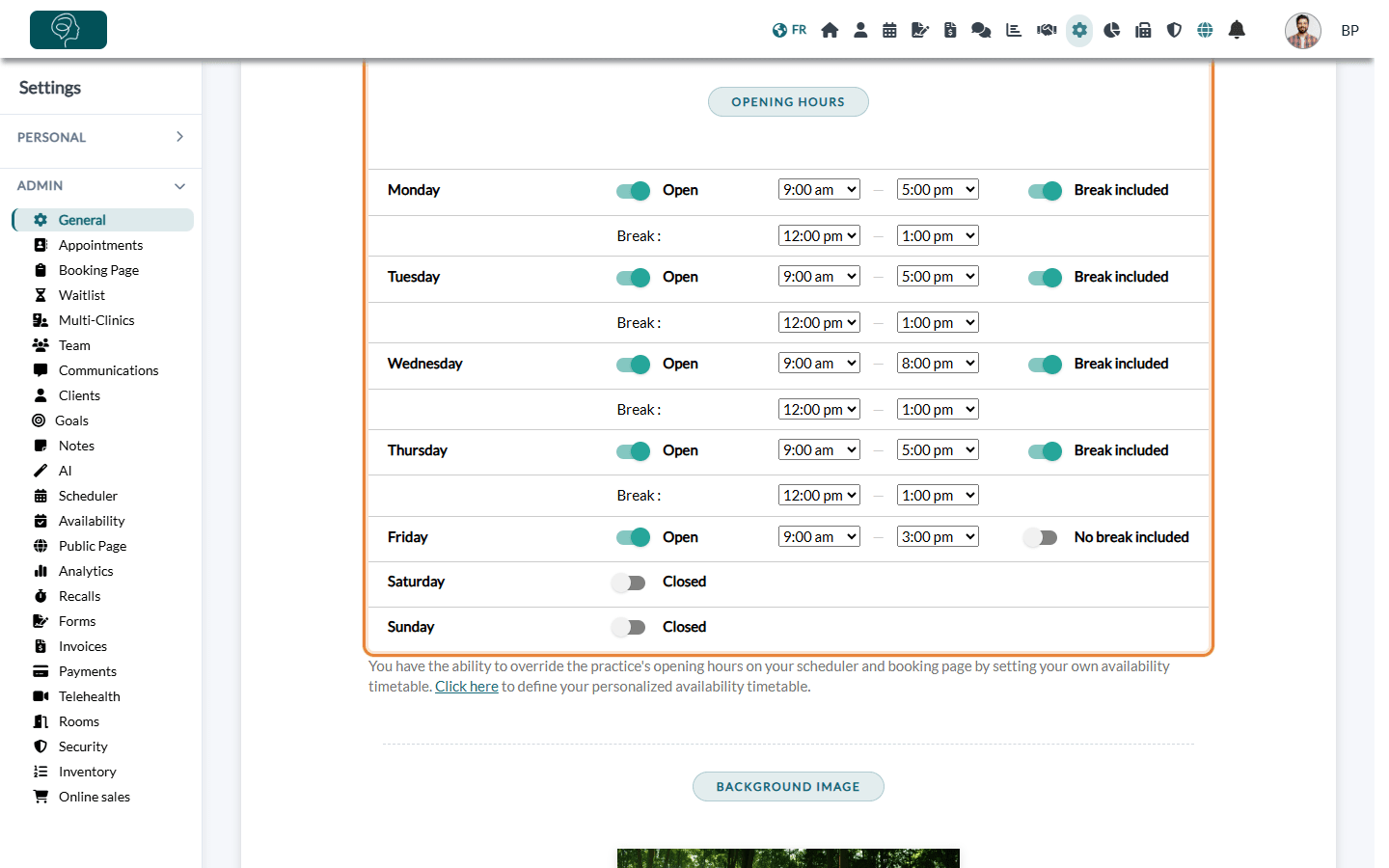This screenshot has height=868, width=1389.
Task: Go to Booking Page settings
Action: [98, 270]
